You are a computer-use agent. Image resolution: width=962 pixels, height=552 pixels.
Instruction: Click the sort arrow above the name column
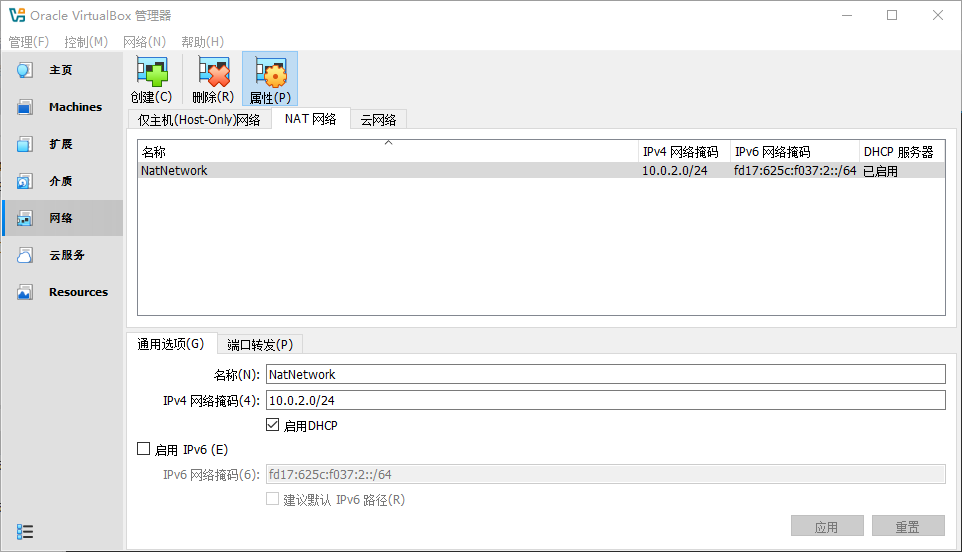[388, 142]
